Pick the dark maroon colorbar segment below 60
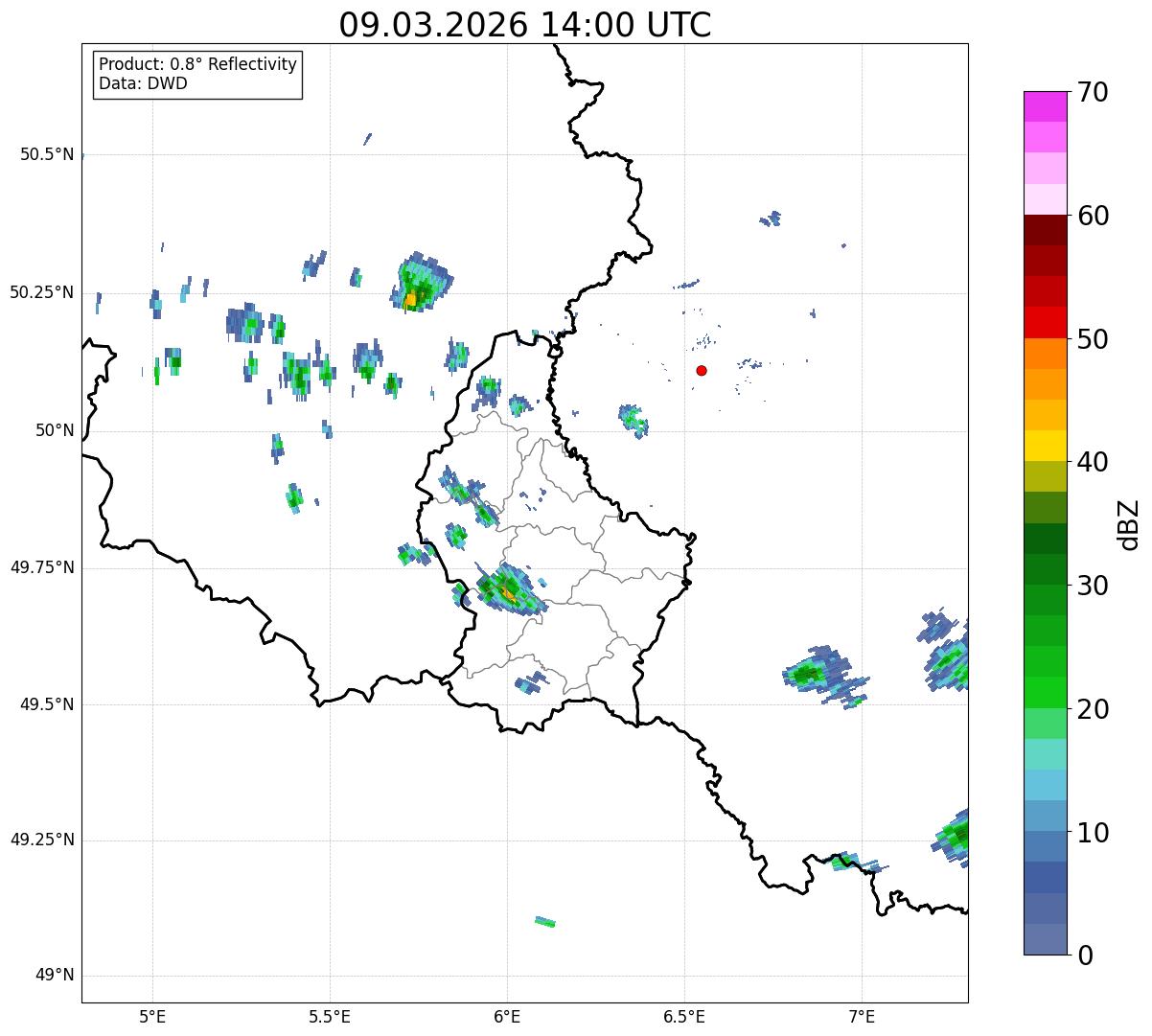The image size is (1152, 1036). pyautogui.click(x=1046, y=230)
